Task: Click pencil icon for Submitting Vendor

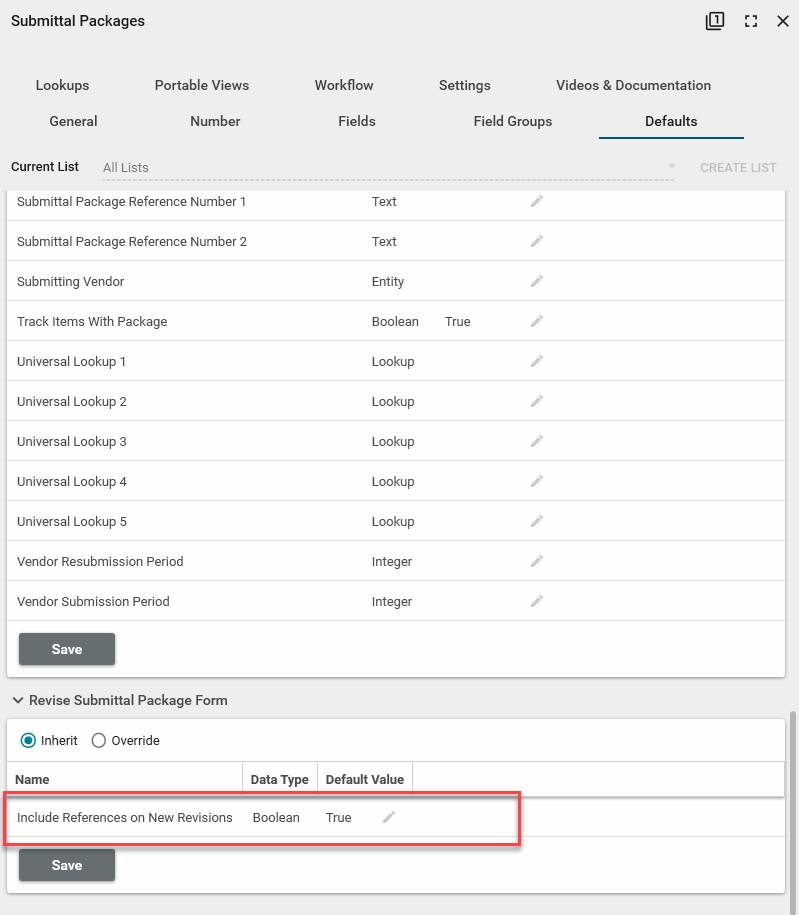Action: (x=537, y=281)
